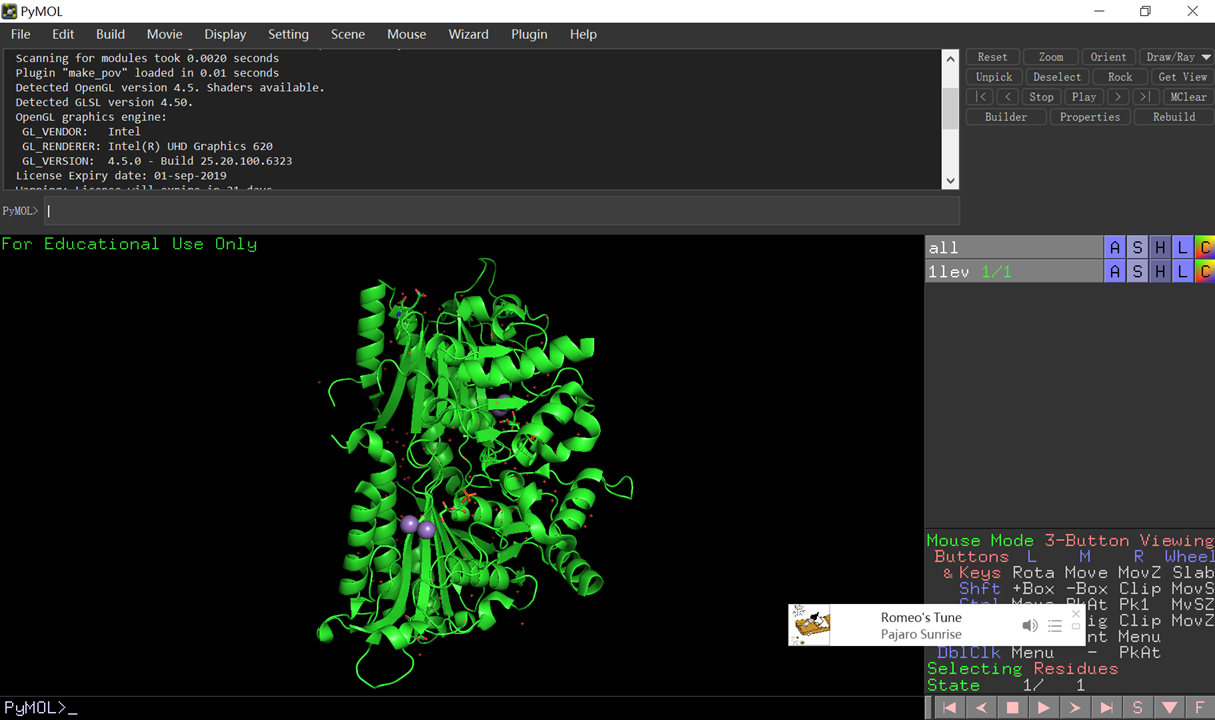Open Show menu for 1lev object

(x=1137, y=271)
